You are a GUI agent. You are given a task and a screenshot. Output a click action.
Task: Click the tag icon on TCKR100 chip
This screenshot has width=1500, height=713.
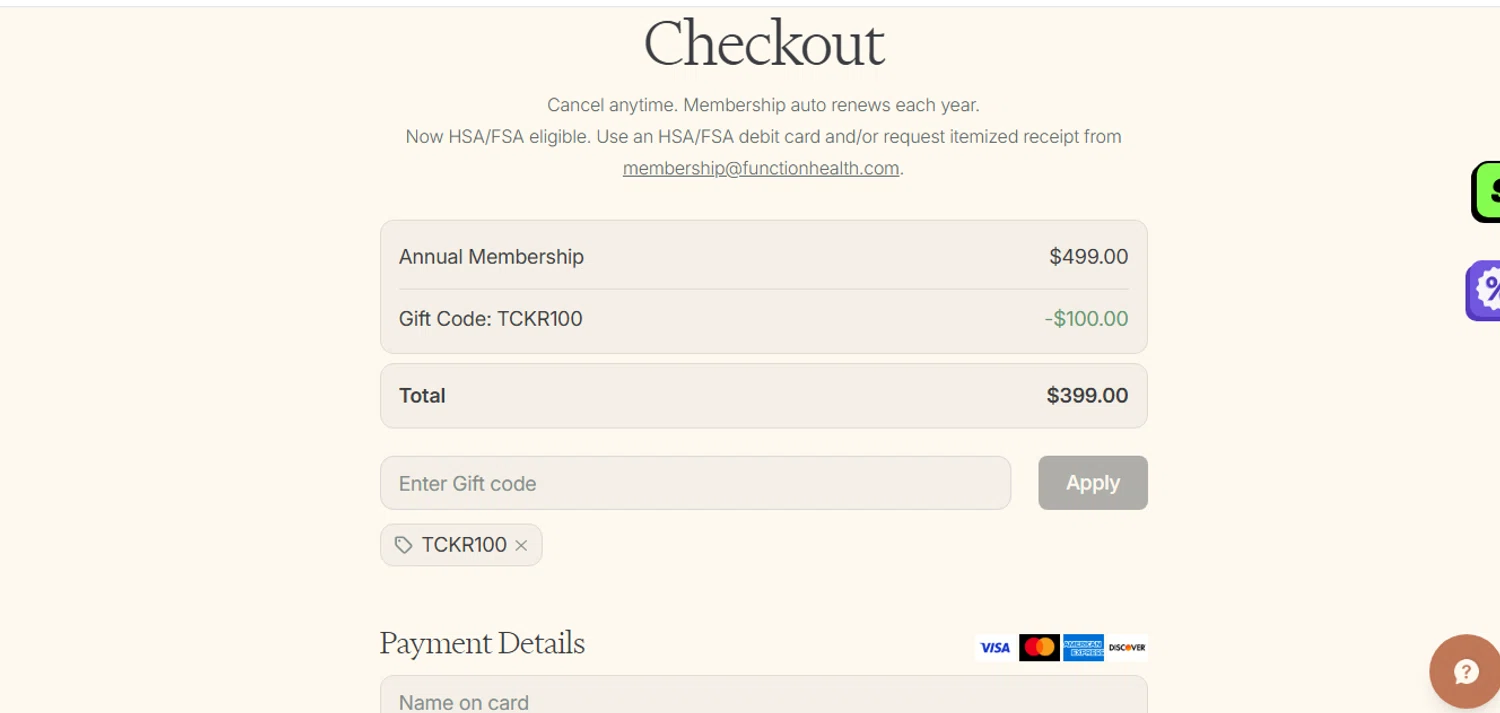(x=403, y=545)
